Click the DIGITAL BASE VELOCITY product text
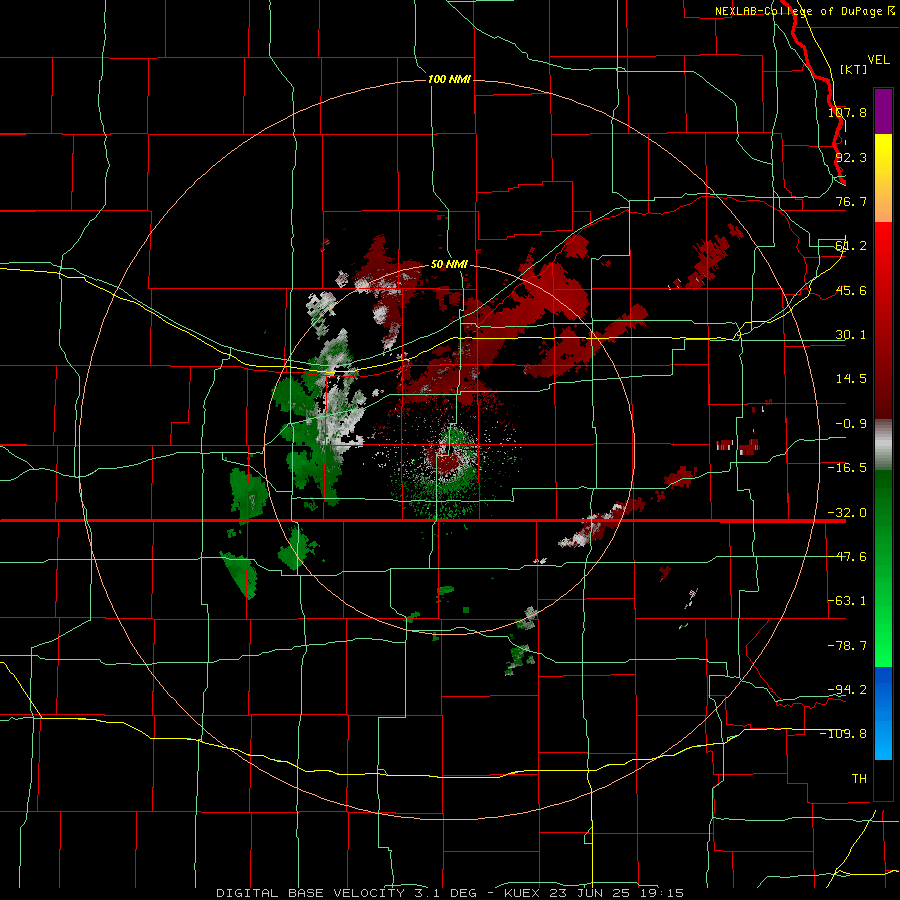This screenshot has width=900, height=900. tap(310, 893)
